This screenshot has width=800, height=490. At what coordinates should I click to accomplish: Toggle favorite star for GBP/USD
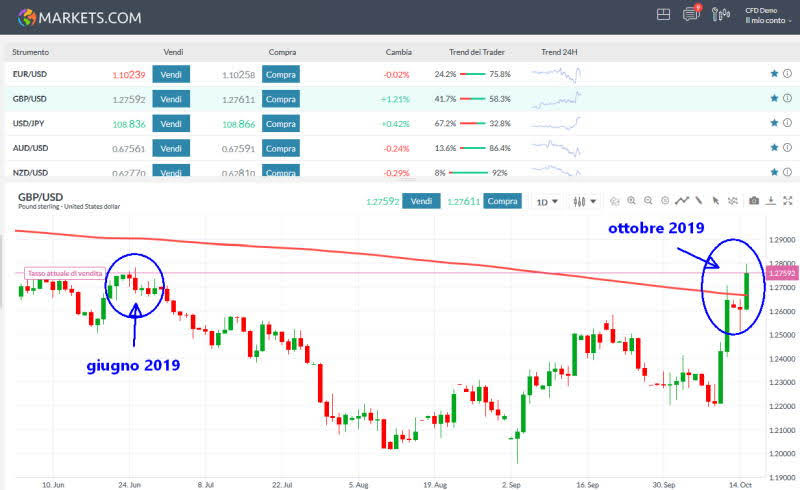(773, 98)
